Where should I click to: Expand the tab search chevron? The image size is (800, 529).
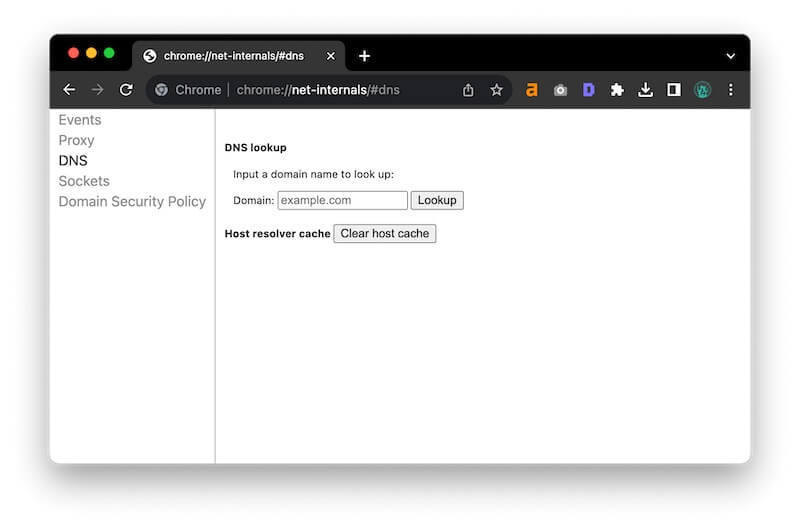pos(731,56)
